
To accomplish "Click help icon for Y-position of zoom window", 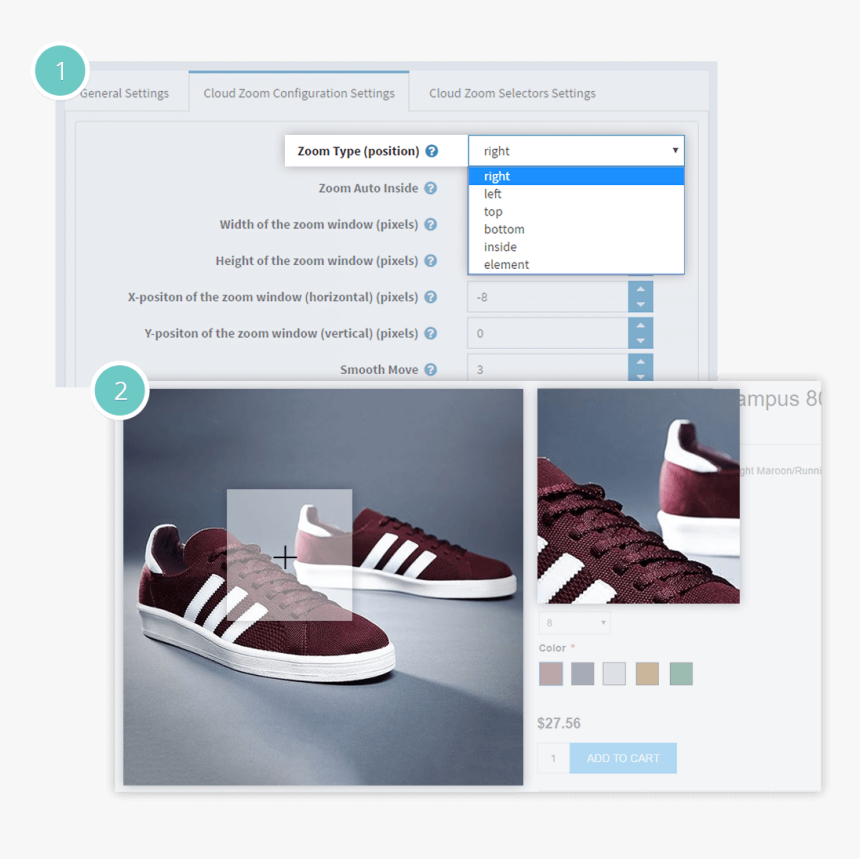I will click(430, 333).
